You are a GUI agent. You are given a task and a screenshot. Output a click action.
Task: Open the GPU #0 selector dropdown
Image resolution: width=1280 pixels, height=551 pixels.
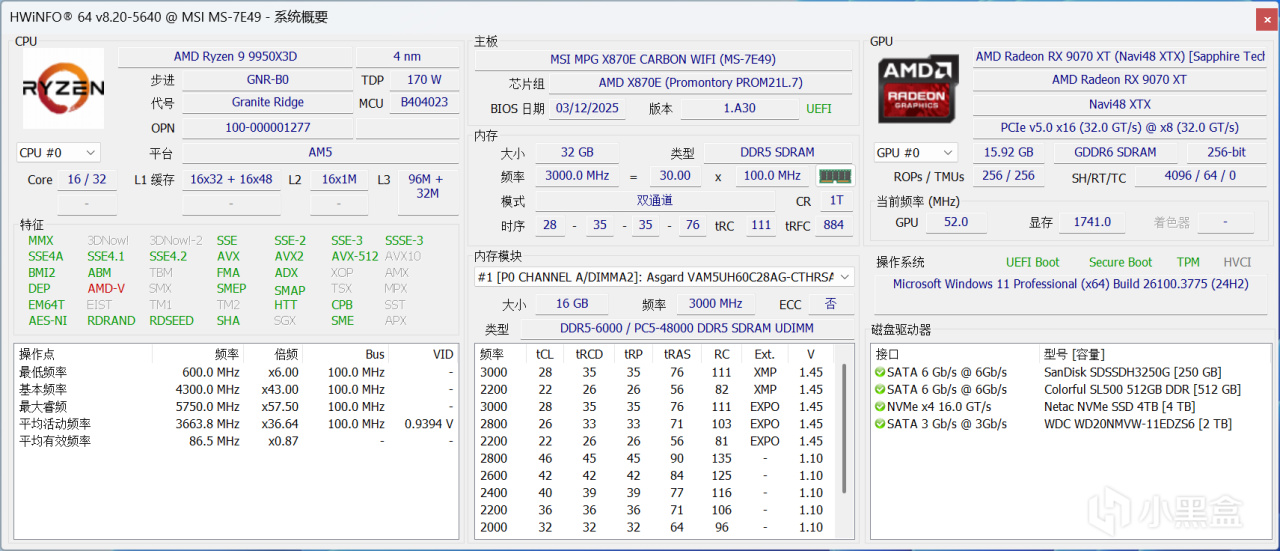tap(915, 153)
